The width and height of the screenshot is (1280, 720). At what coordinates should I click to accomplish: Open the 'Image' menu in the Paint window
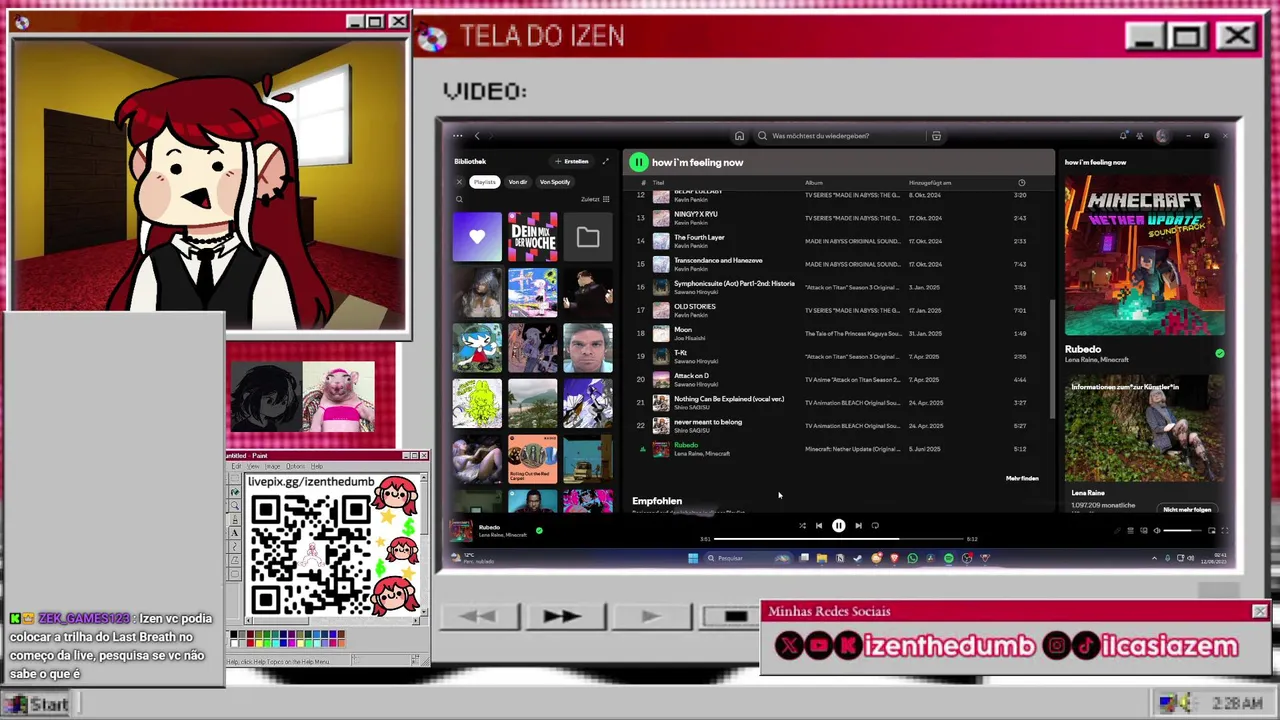click(272, 466)
